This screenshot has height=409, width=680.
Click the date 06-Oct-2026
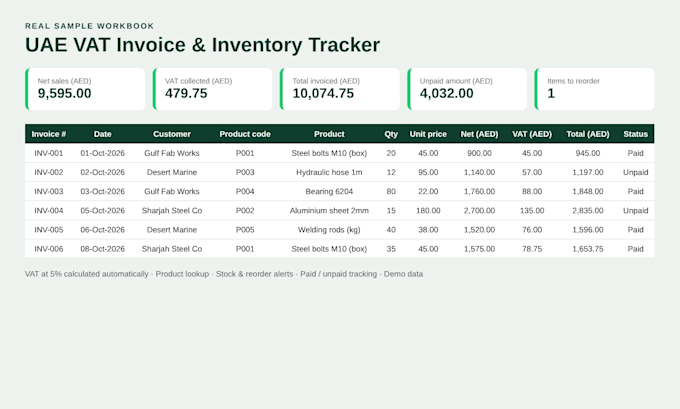[x=102, y=229]
